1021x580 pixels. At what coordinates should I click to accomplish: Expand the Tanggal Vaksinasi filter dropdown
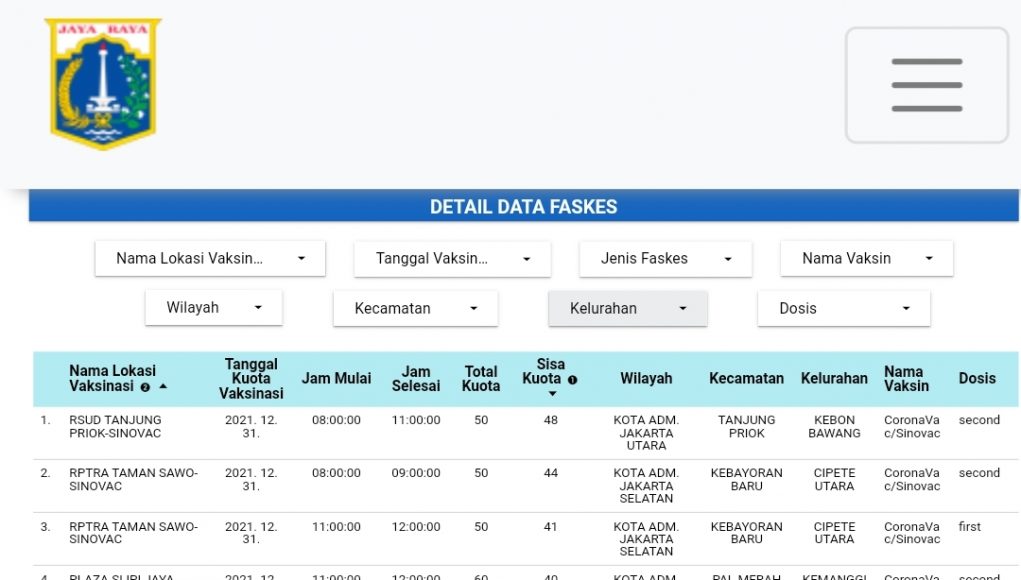(452, 258)
